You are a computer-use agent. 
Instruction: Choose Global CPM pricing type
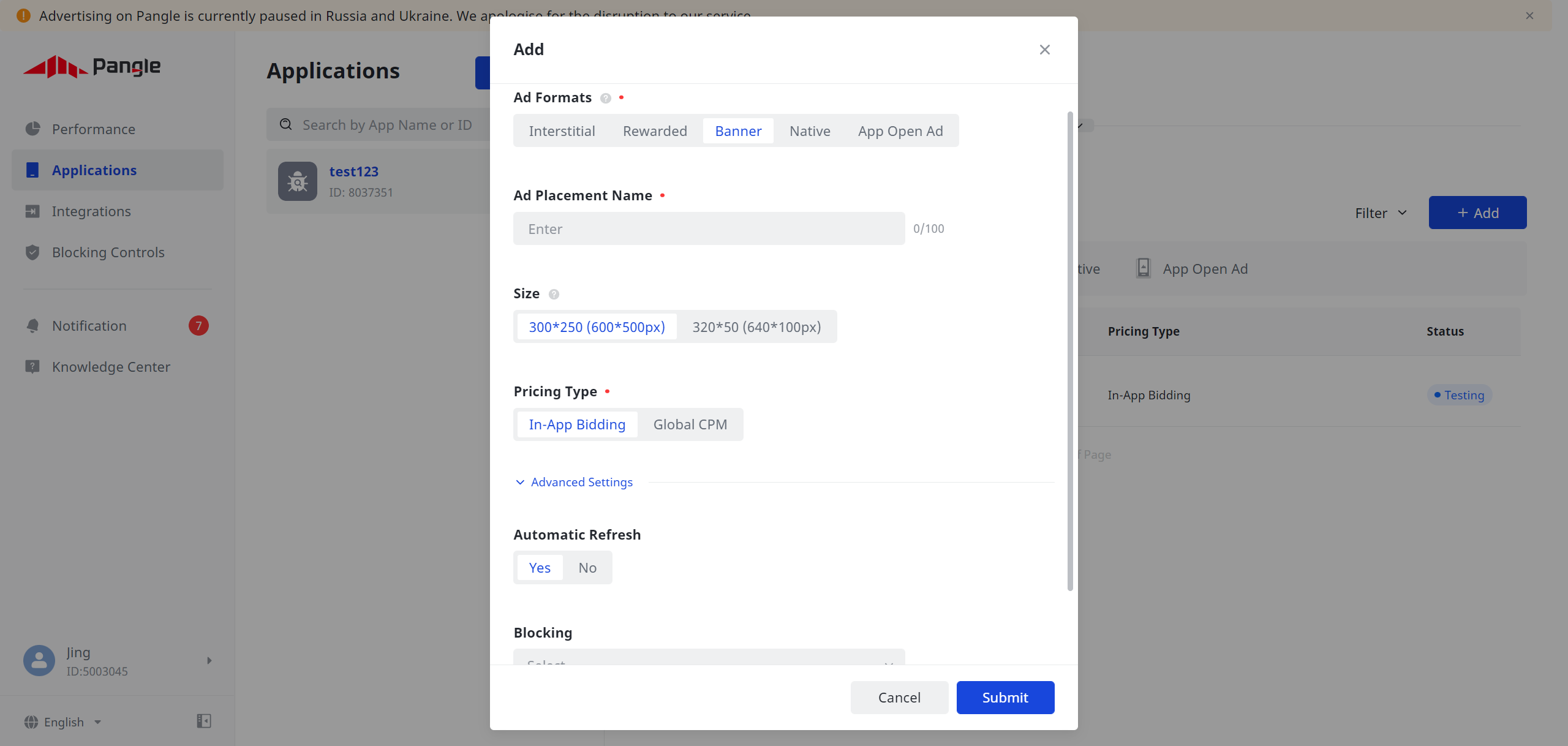(690, 424)
